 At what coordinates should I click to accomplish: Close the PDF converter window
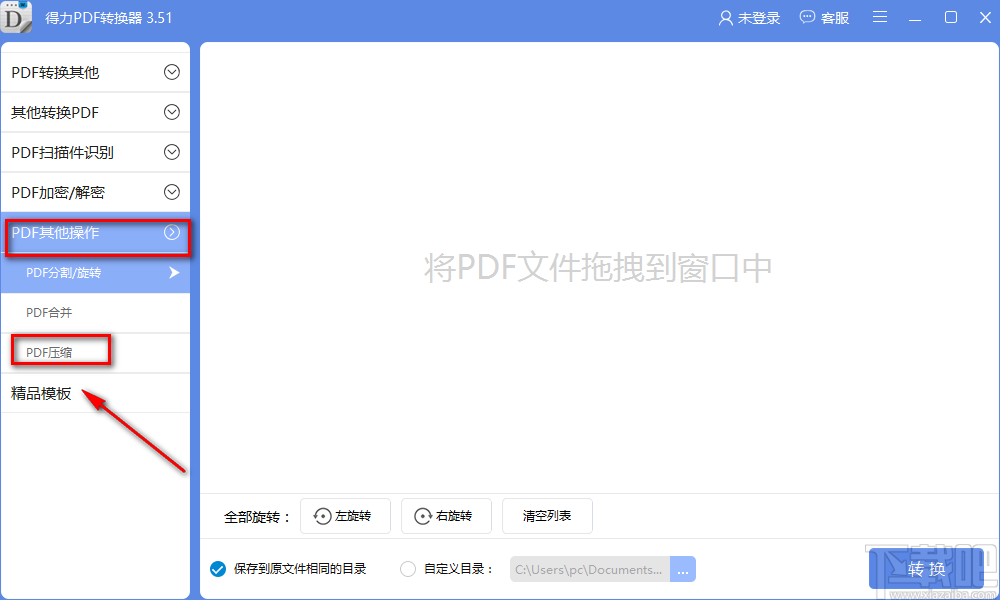[x=985, y=17]
